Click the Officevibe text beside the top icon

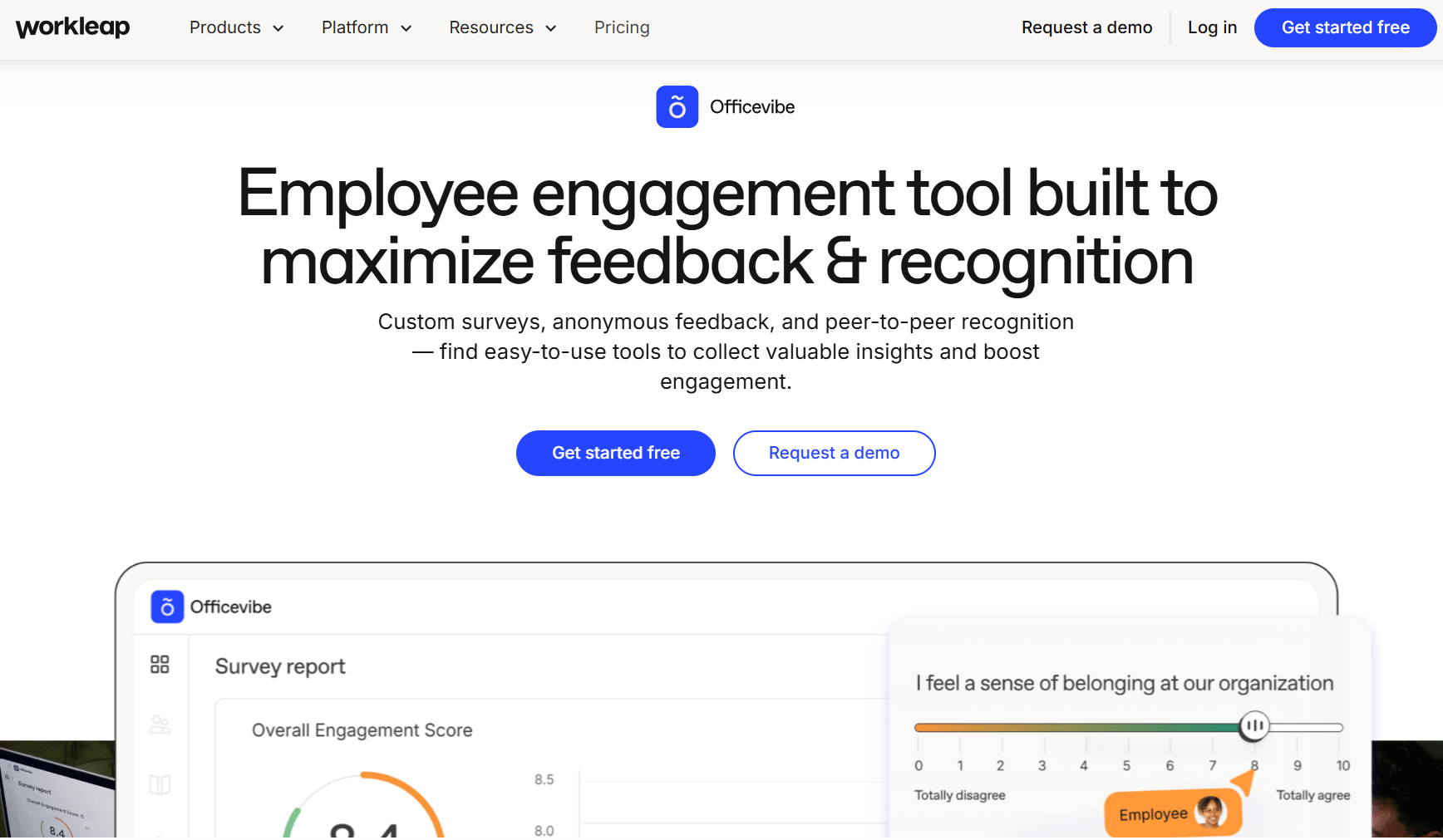click(752, 107)
